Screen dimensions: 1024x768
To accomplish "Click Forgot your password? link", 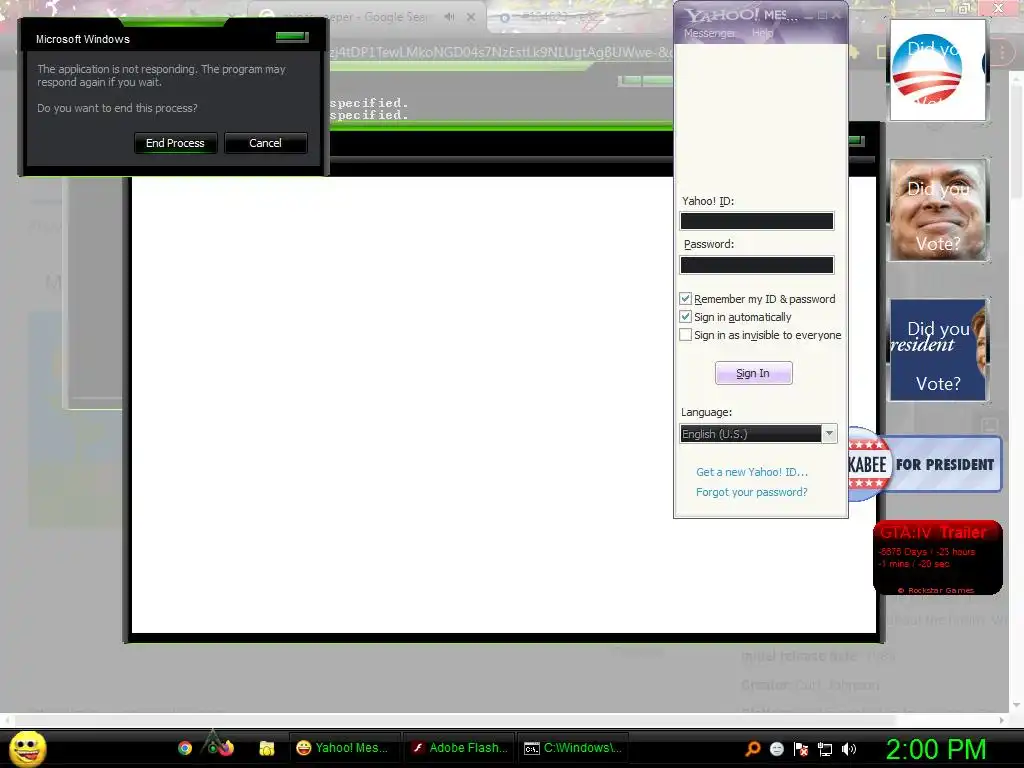I will coord(752,492).
